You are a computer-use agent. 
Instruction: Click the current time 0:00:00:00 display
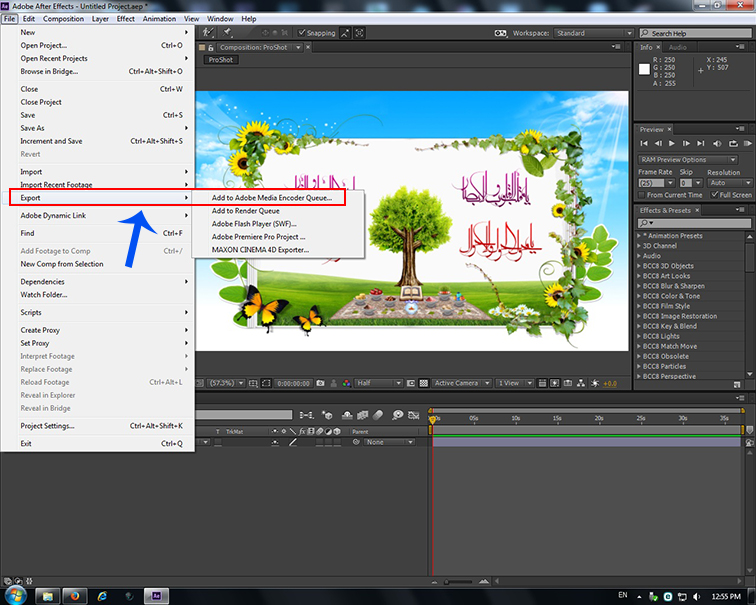coord(293,383)
